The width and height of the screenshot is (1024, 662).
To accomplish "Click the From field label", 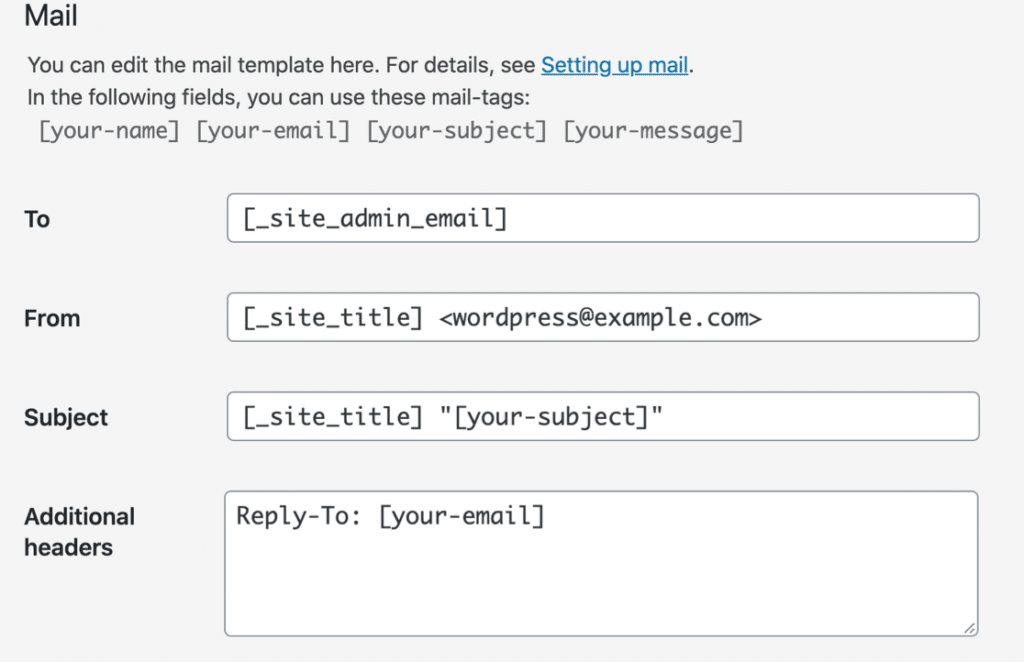I will click(x=51, y=318).
